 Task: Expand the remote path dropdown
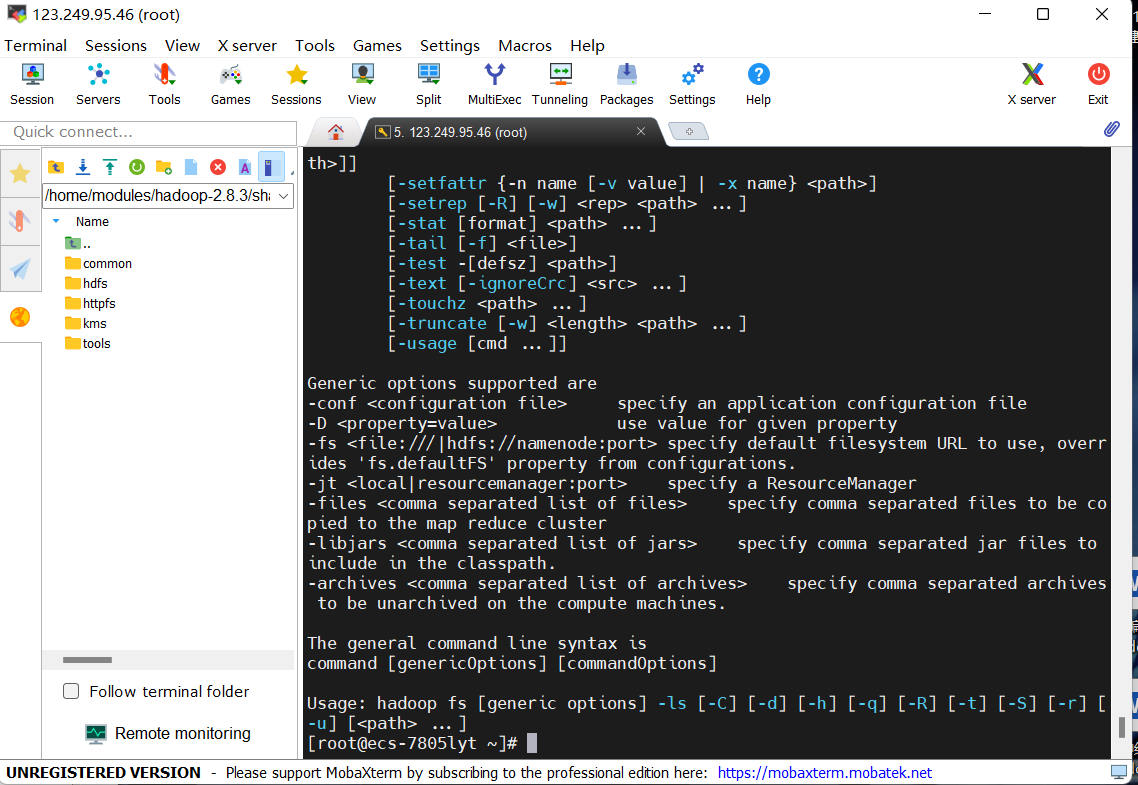point(283,196)
